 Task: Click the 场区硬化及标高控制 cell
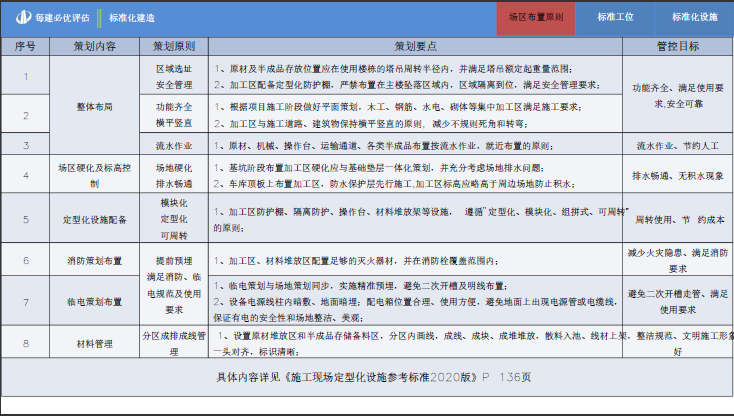click(x=95, y=175)
